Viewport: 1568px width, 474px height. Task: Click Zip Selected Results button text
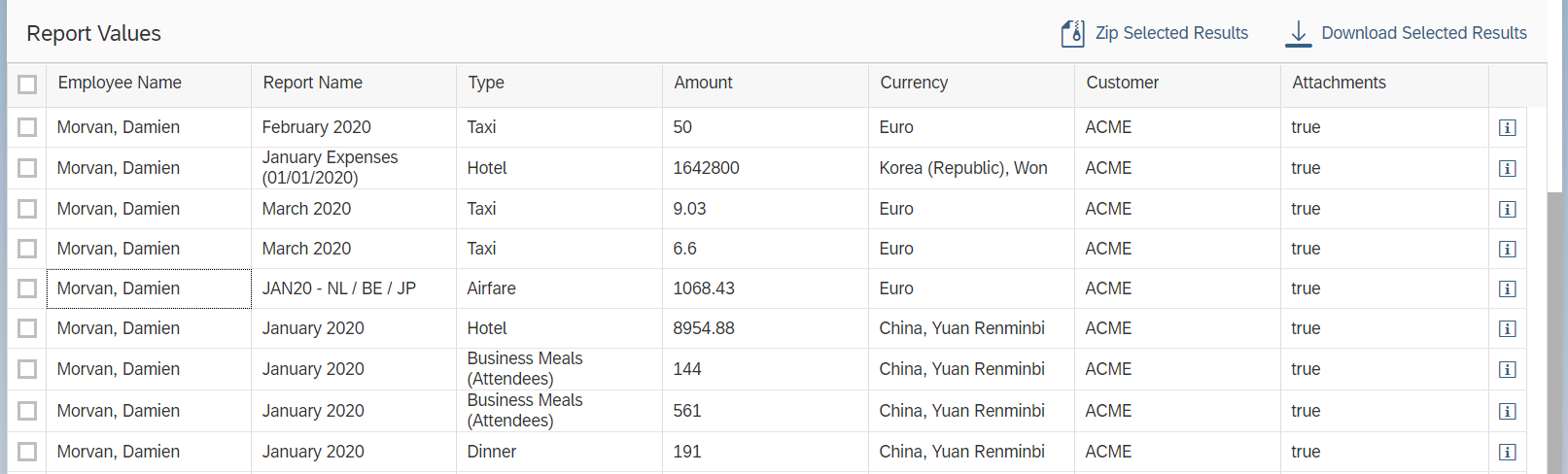pyautogui.click(x=1171, y=33)
